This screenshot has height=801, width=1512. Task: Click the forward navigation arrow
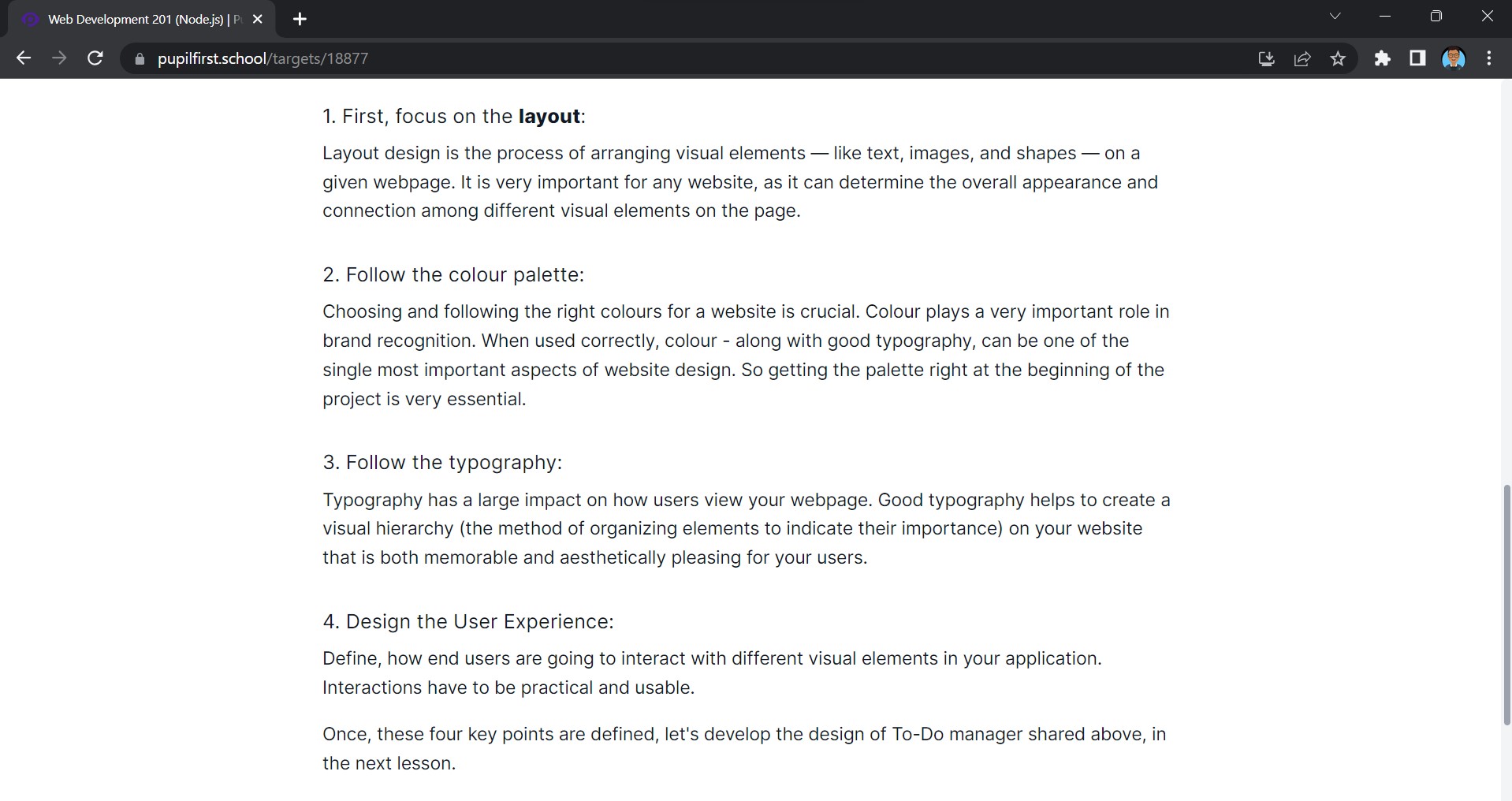point(59,58)
